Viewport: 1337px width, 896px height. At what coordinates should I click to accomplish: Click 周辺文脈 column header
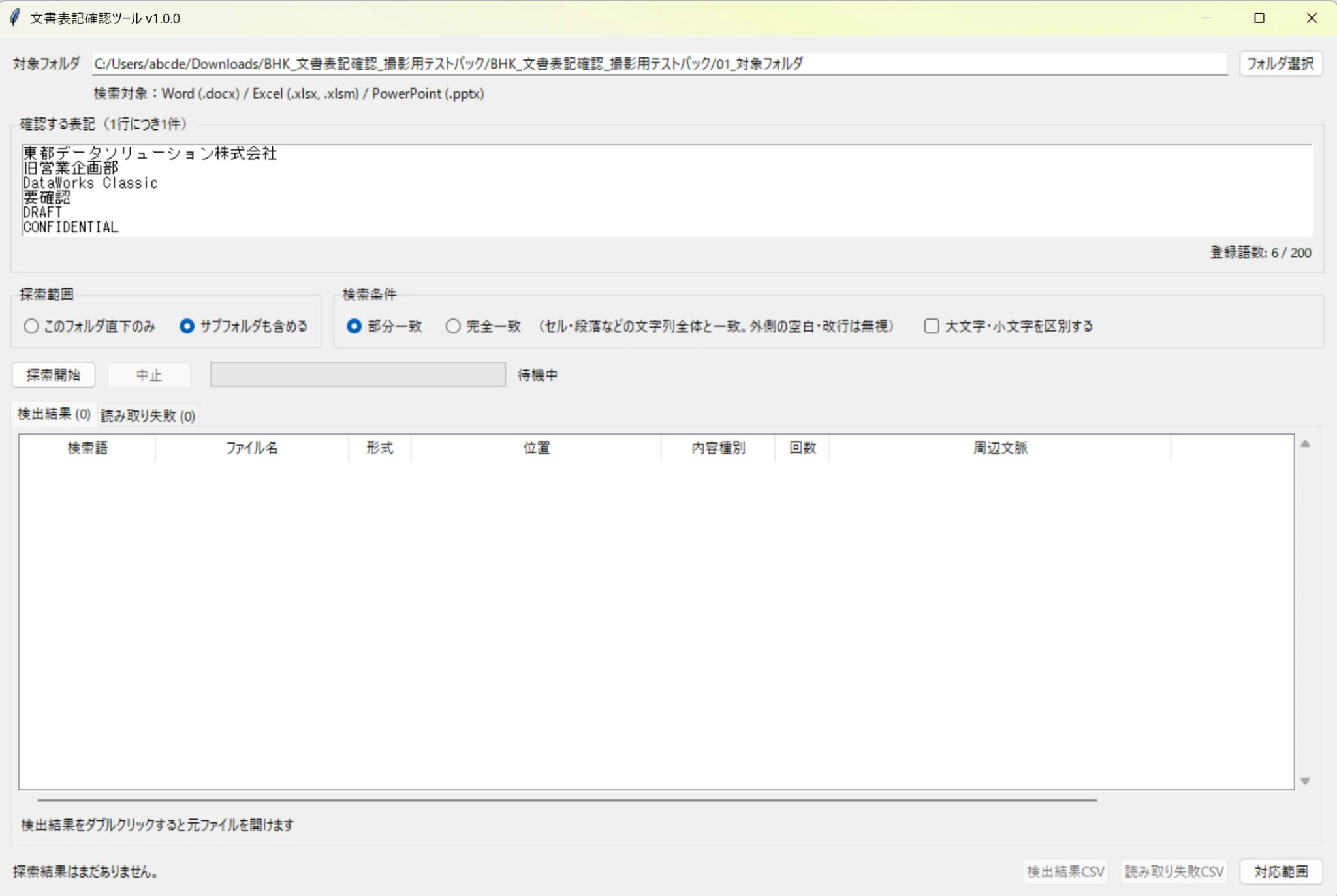(1000, 448)
